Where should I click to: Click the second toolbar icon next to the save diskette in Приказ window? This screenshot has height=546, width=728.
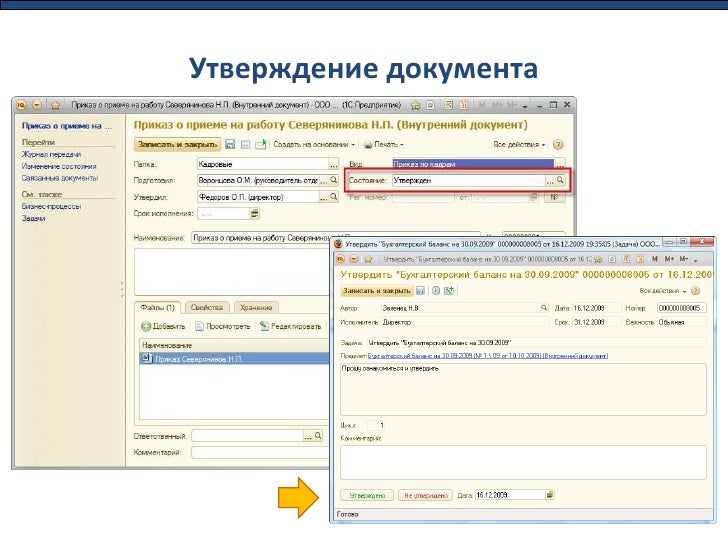tap(245, 144)
